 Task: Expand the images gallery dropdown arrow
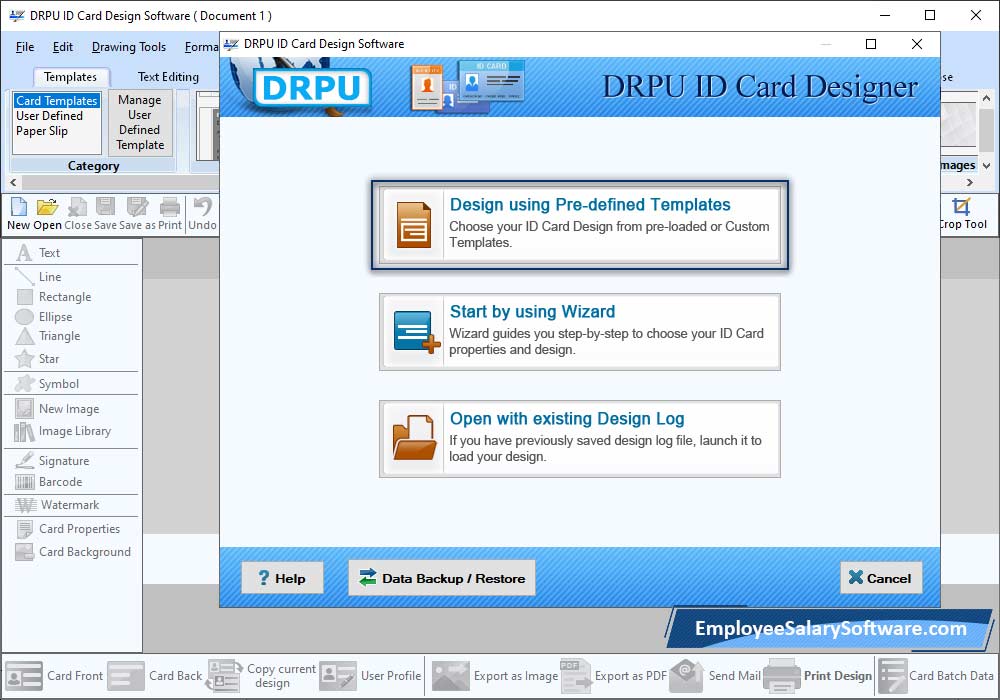point(986,165)
